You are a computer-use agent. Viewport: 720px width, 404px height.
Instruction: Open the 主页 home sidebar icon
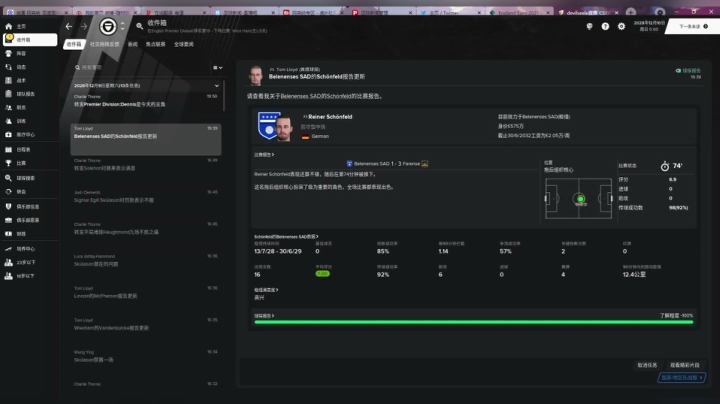click(8, 27)
